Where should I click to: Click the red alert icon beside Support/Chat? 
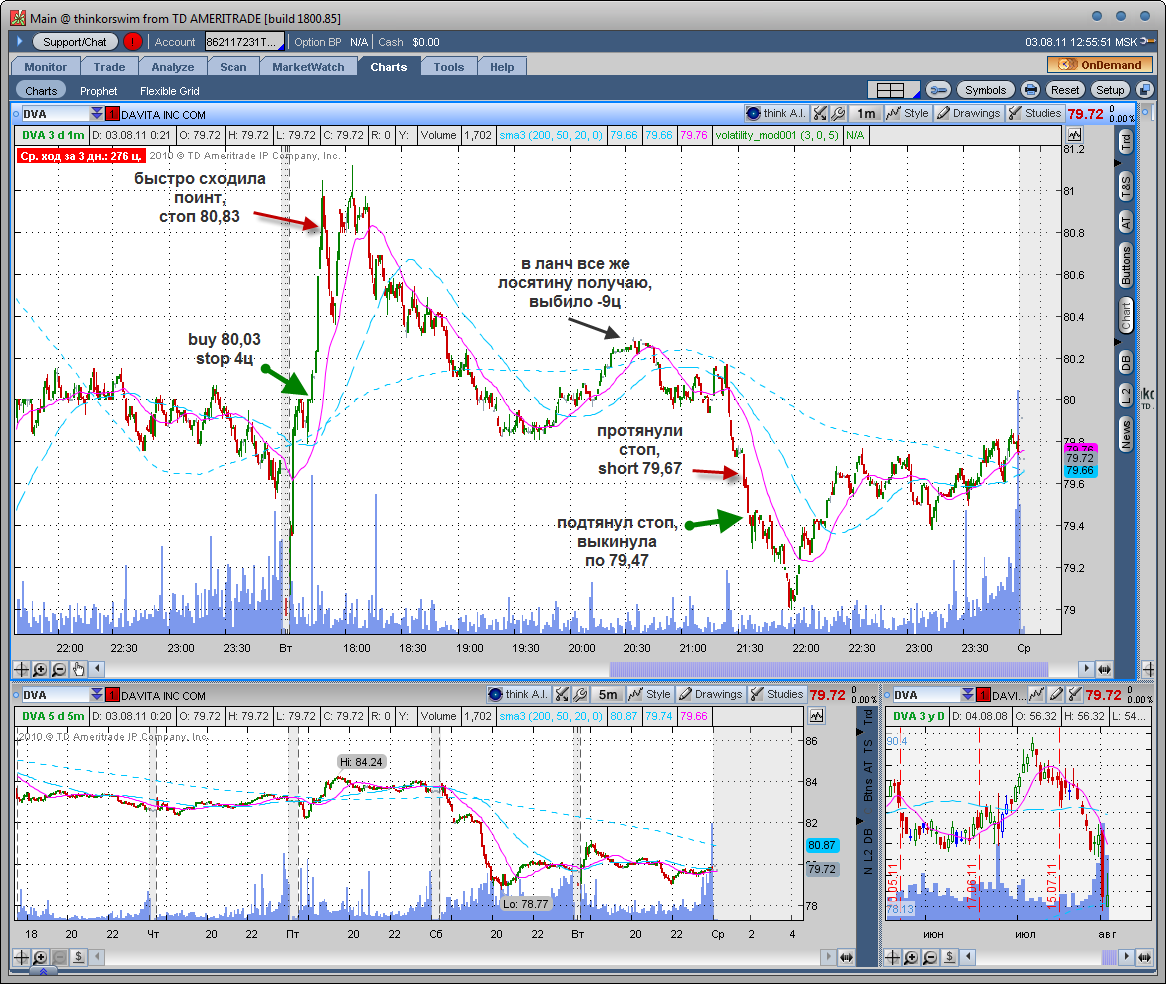coord(132,42)
